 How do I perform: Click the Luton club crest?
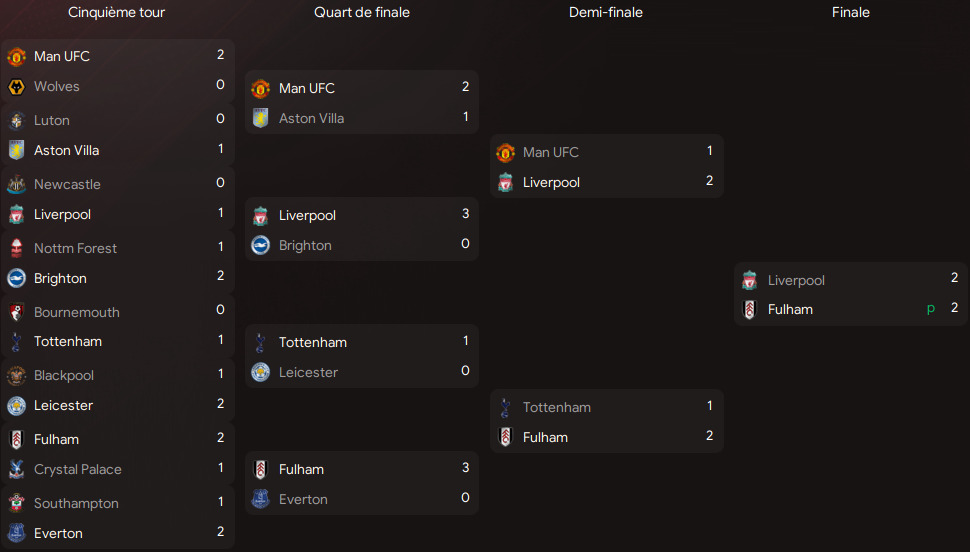[16, 120]
